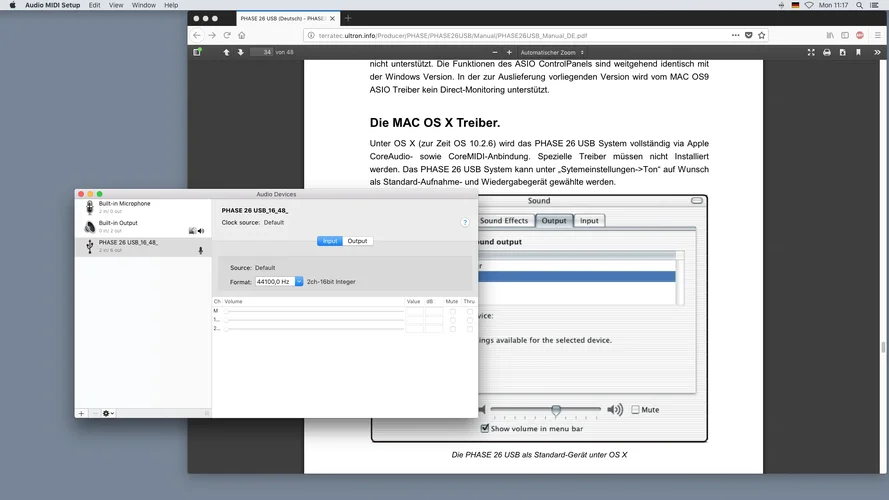The width and height of the screenshot is (889, 500).
Task: Open the Apple menu
Action: pyautogui.click(x=12, y=5)
